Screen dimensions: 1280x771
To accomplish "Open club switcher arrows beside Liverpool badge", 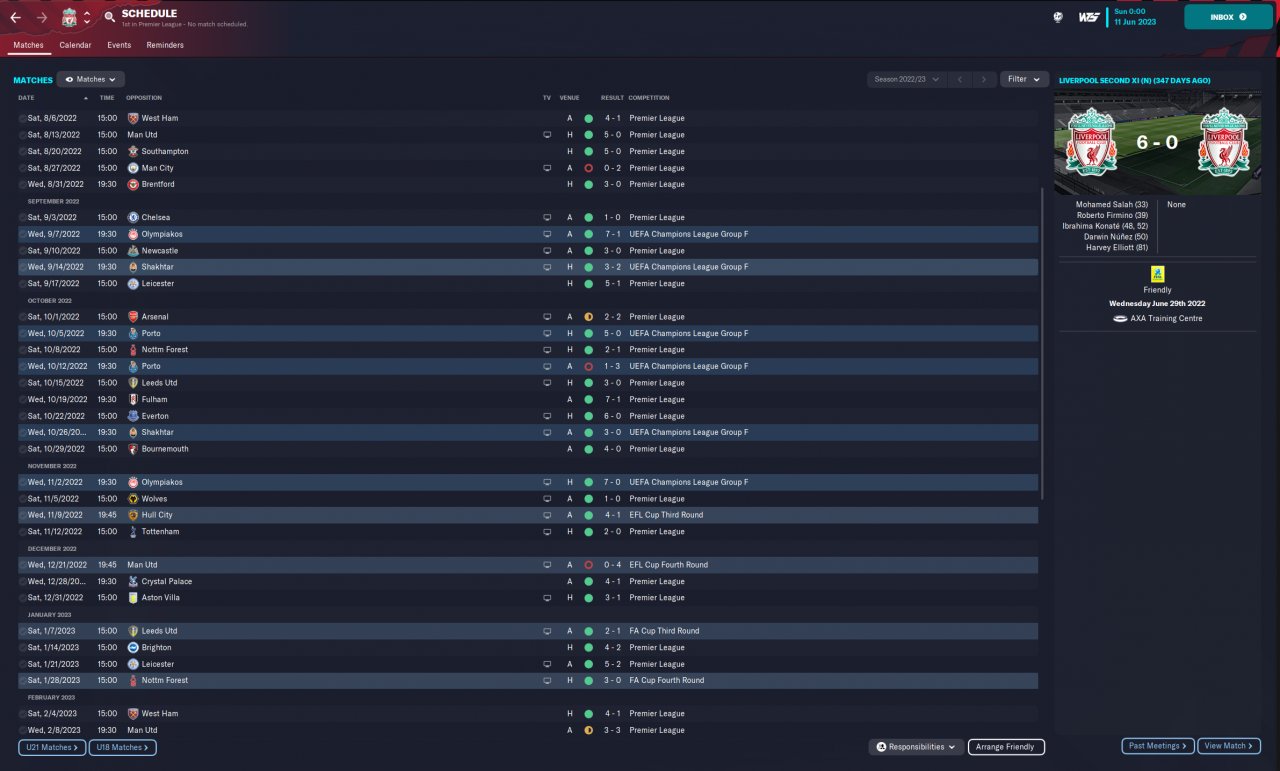I will click(87, 17).
